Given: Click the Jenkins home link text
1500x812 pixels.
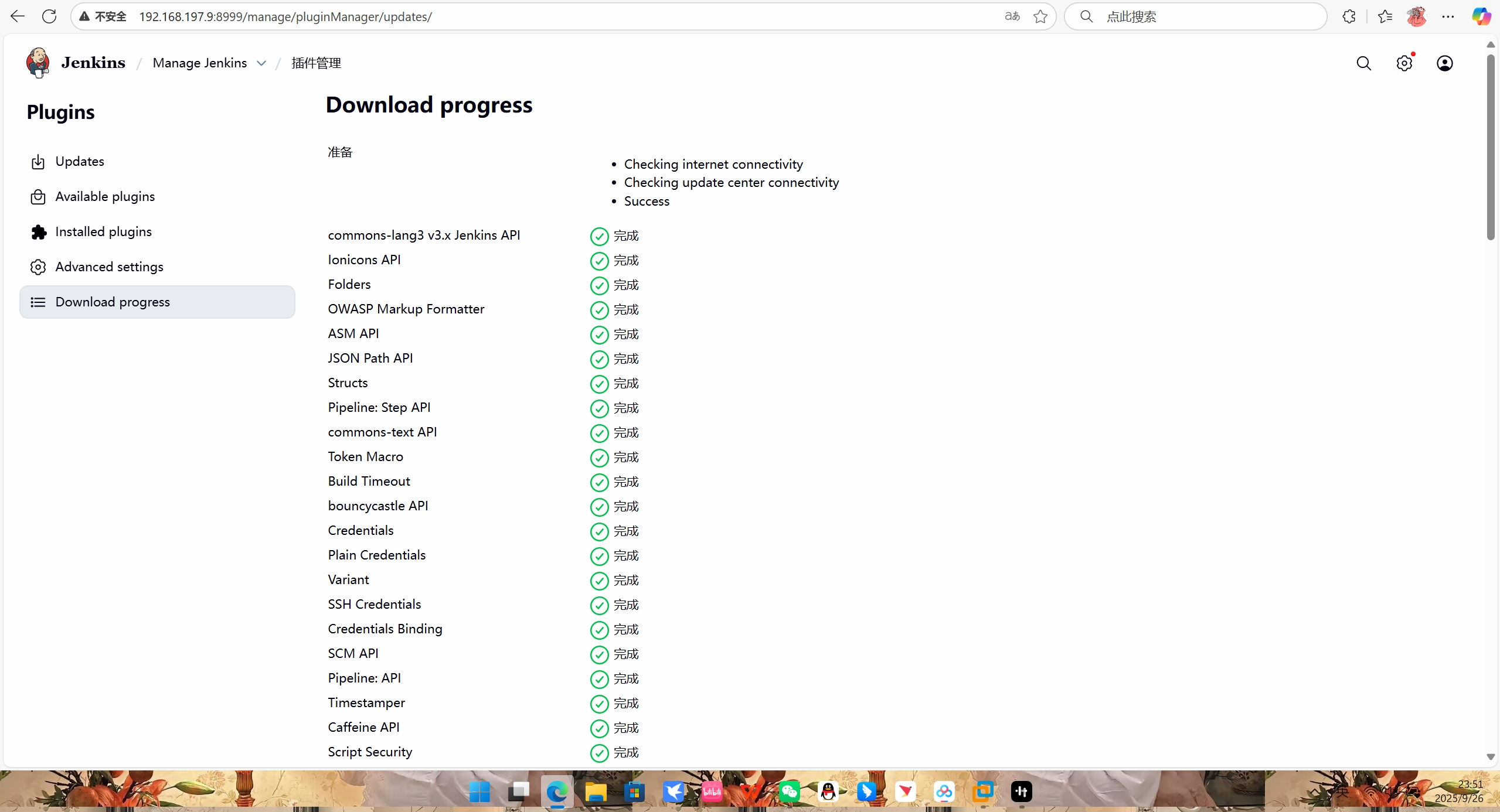Looking at the screenshot, I should pos(93,63).
